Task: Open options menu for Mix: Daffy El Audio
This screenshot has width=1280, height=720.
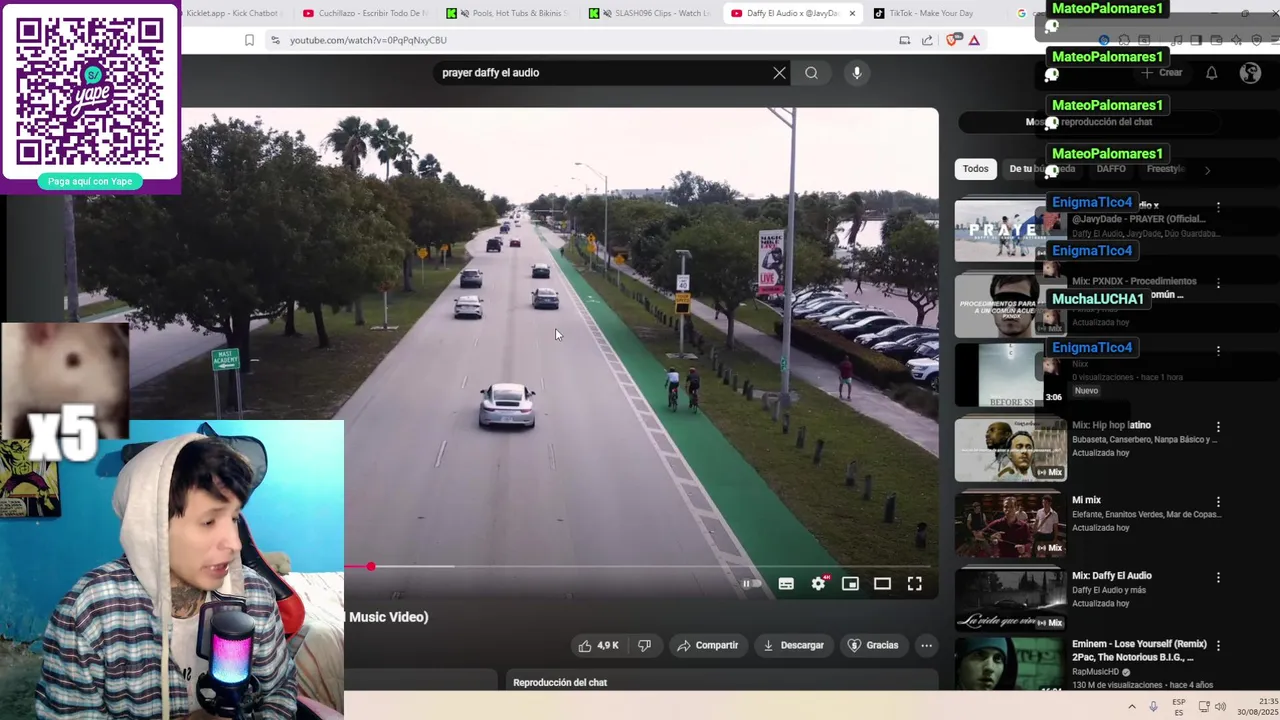Action: (1218, 578)
